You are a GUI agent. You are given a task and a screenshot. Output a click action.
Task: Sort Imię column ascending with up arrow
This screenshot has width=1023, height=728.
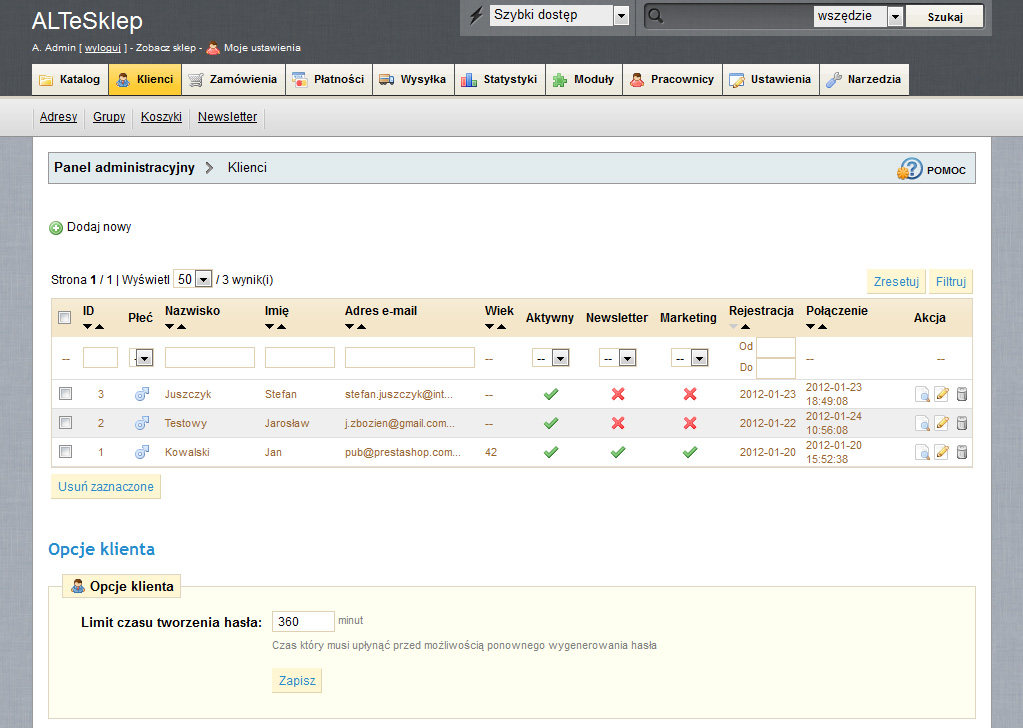pos(281,326)
